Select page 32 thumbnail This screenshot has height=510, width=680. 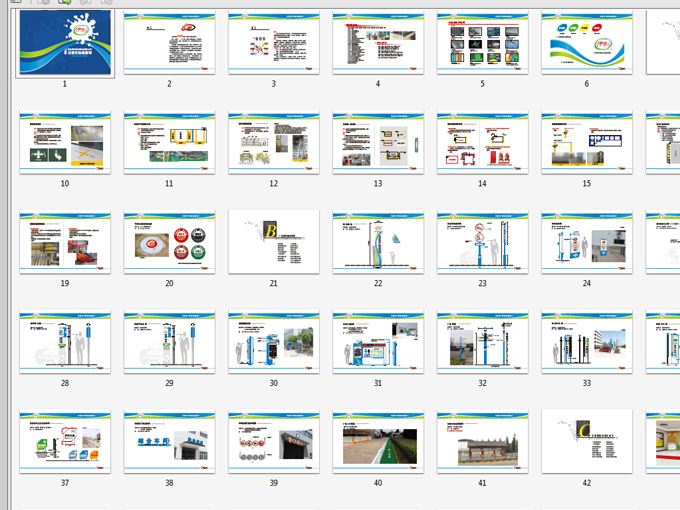(483, 342)
